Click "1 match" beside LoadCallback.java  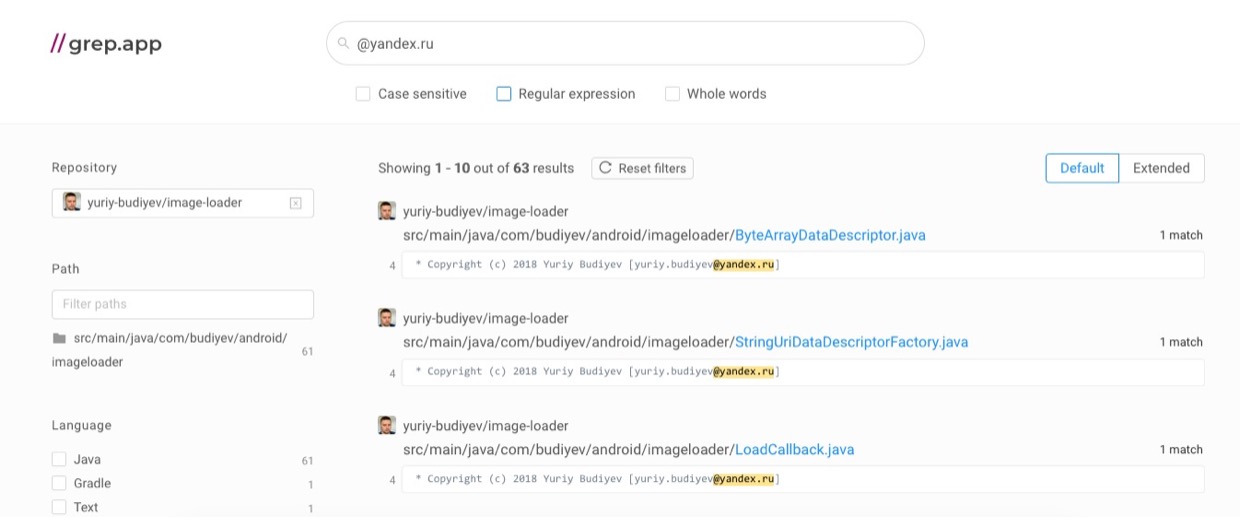click(1181, 449)
